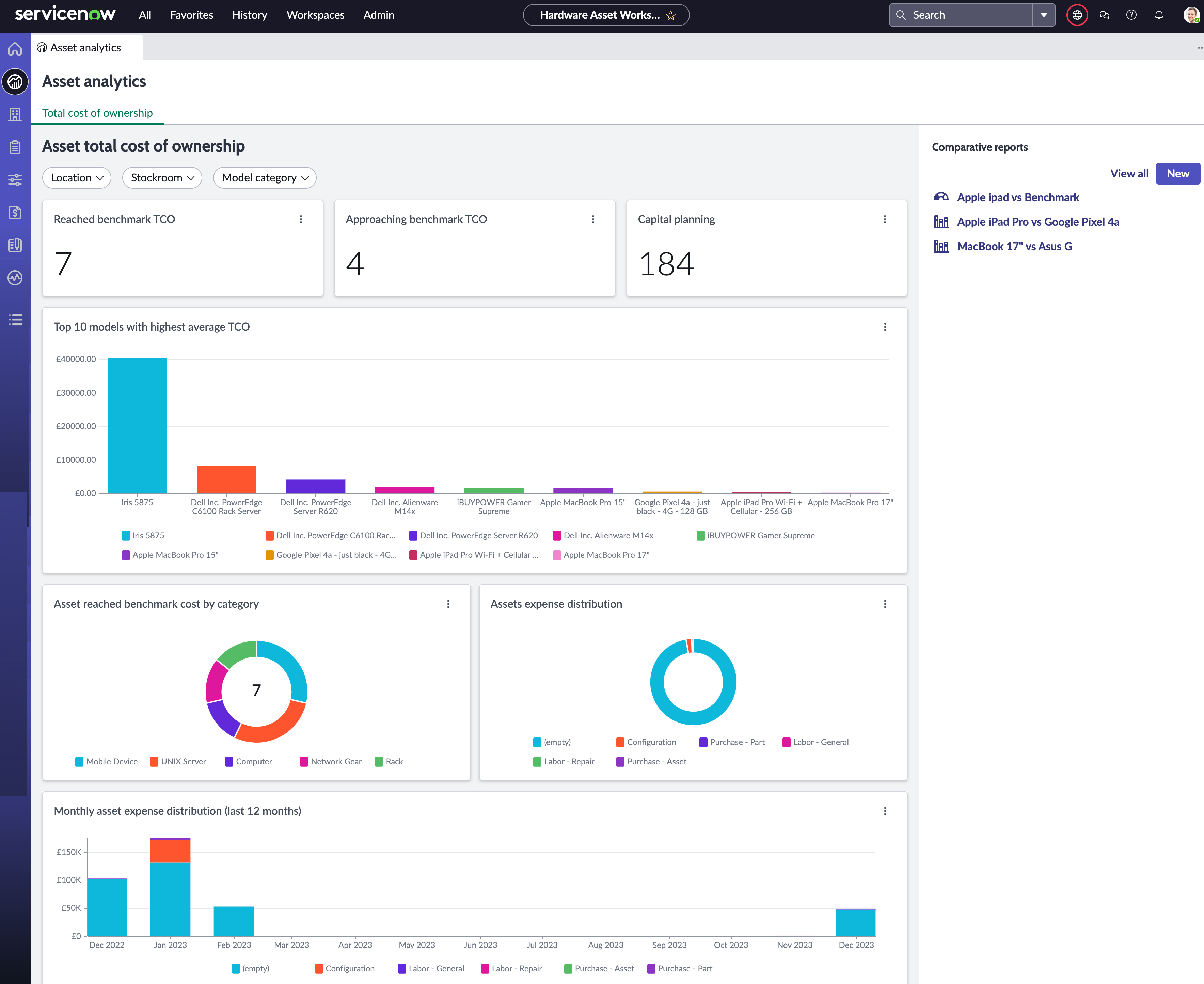
Task: Click the chart icon beside MacBook 17" vs Asus G
Action: pyautogui.click(x=941, y=246)
